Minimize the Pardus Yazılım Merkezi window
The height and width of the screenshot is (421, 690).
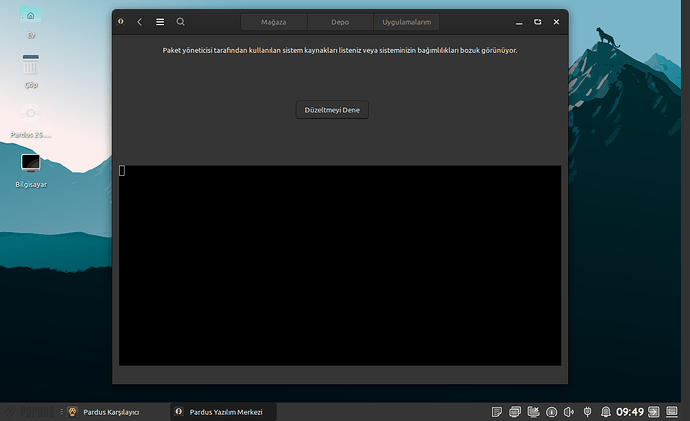519,21
